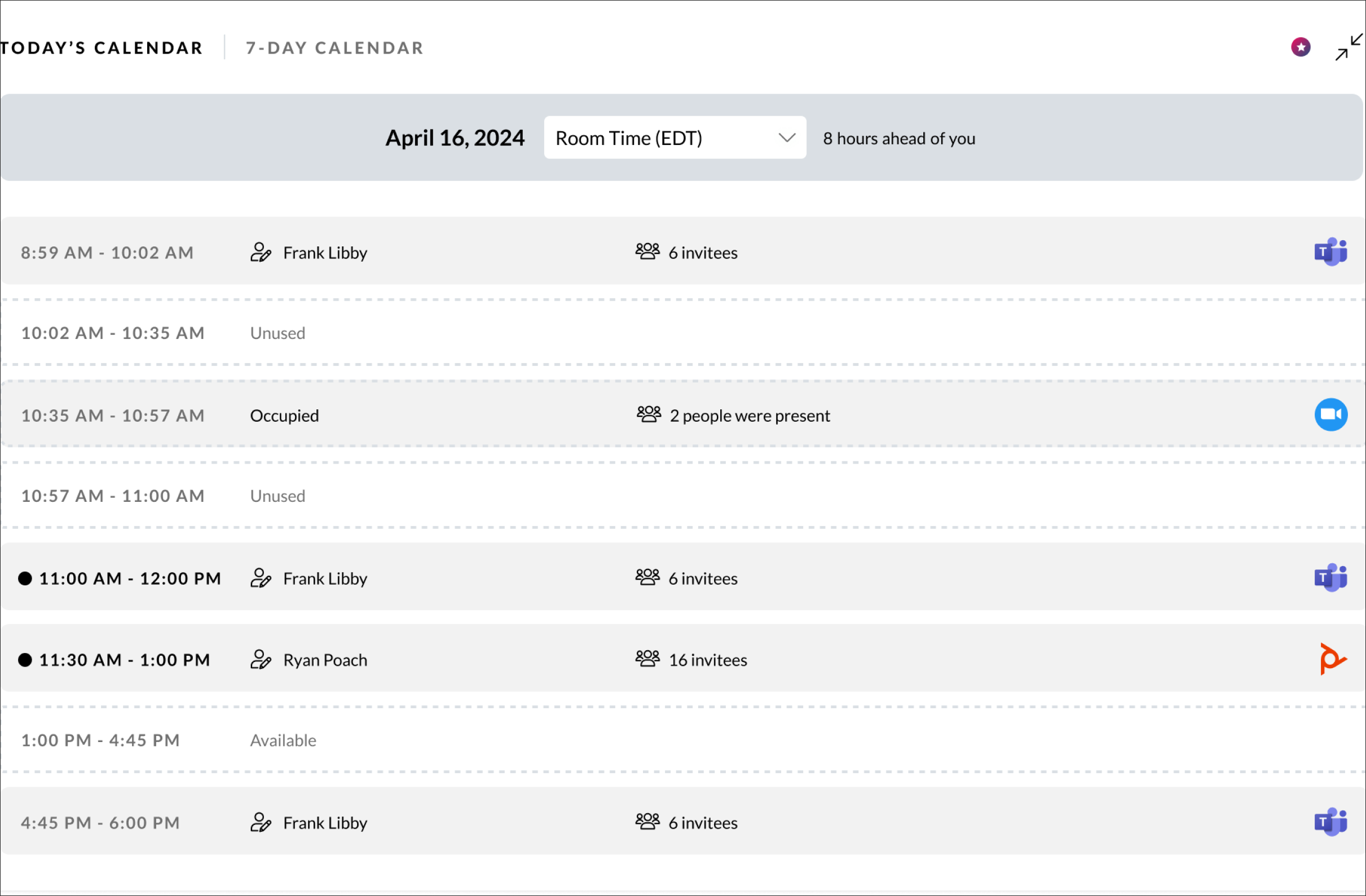Image resolution: width=1366 pixels, height=896 pixels.
Task: Click the collapse arrows icon top right
Action: (1348, 47)
